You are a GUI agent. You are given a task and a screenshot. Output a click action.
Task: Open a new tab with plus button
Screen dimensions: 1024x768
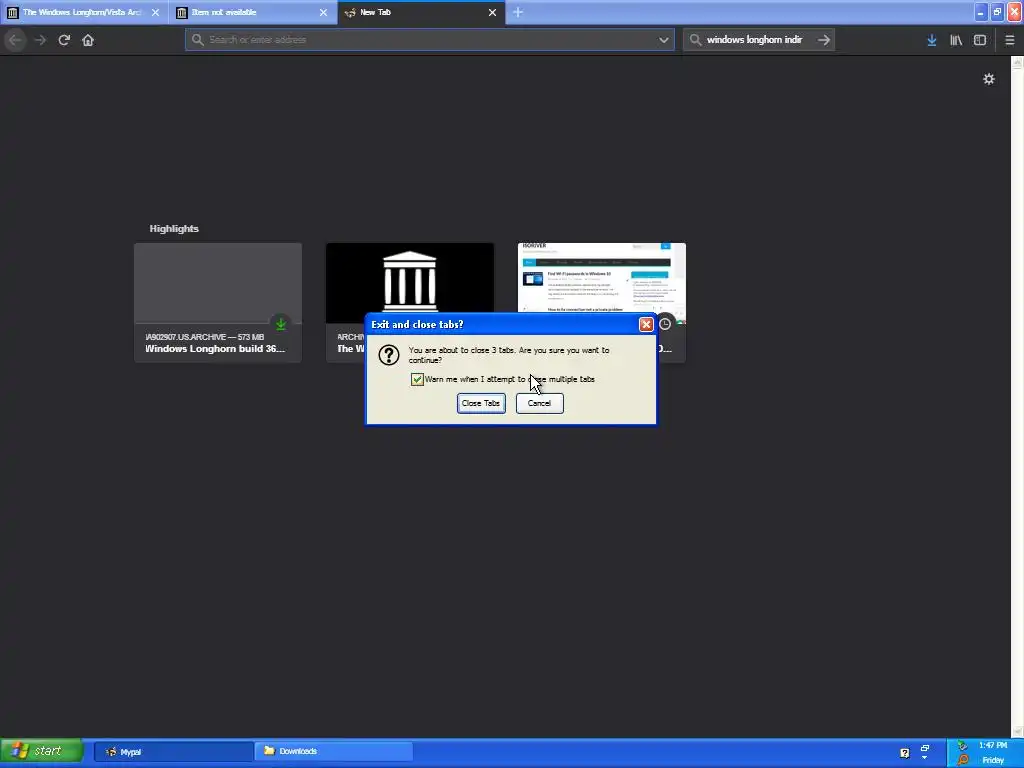coord(518,12)
